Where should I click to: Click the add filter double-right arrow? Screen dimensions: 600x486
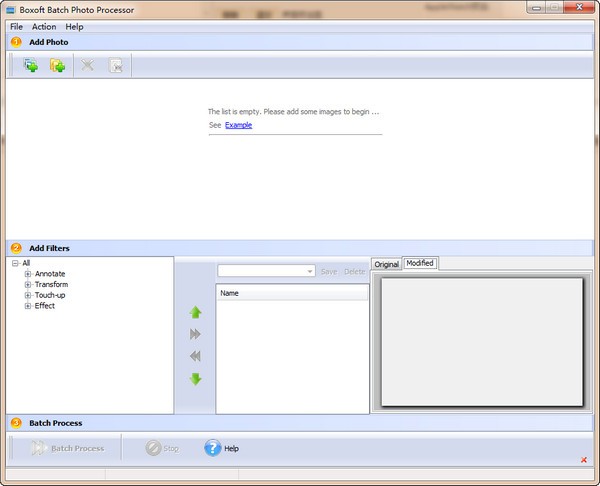[x=195, y=334]
